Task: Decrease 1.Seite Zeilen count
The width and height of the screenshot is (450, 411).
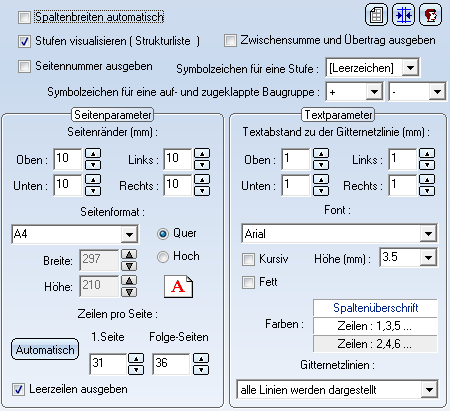Action: pos(136,370)
